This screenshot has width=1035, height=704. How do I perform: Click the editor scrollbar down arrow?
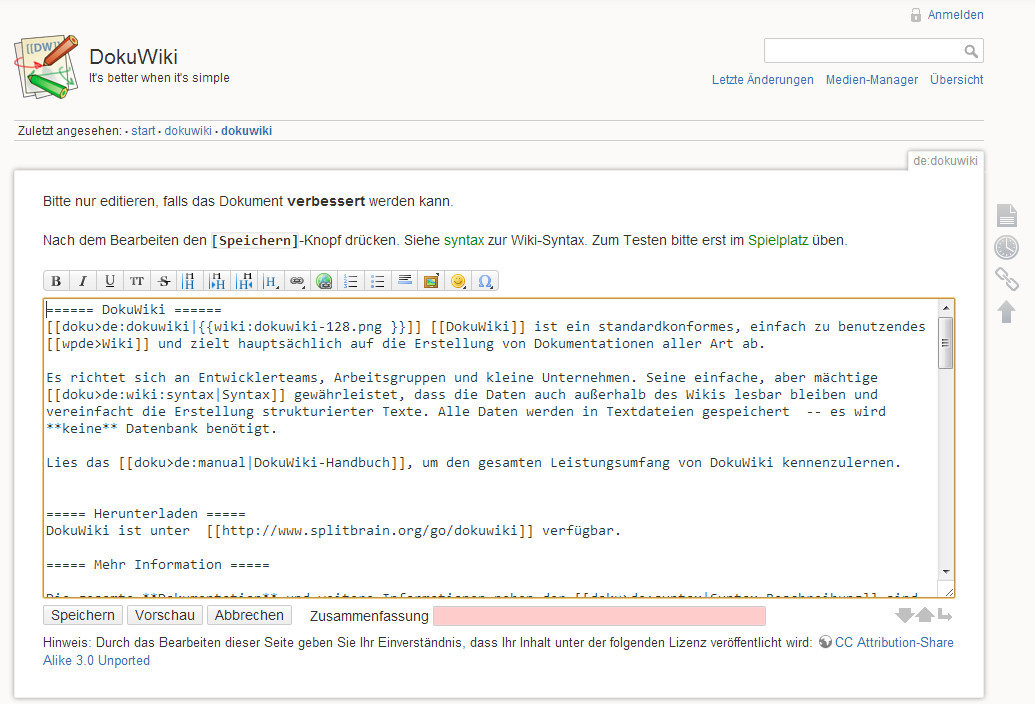(946, 571)
